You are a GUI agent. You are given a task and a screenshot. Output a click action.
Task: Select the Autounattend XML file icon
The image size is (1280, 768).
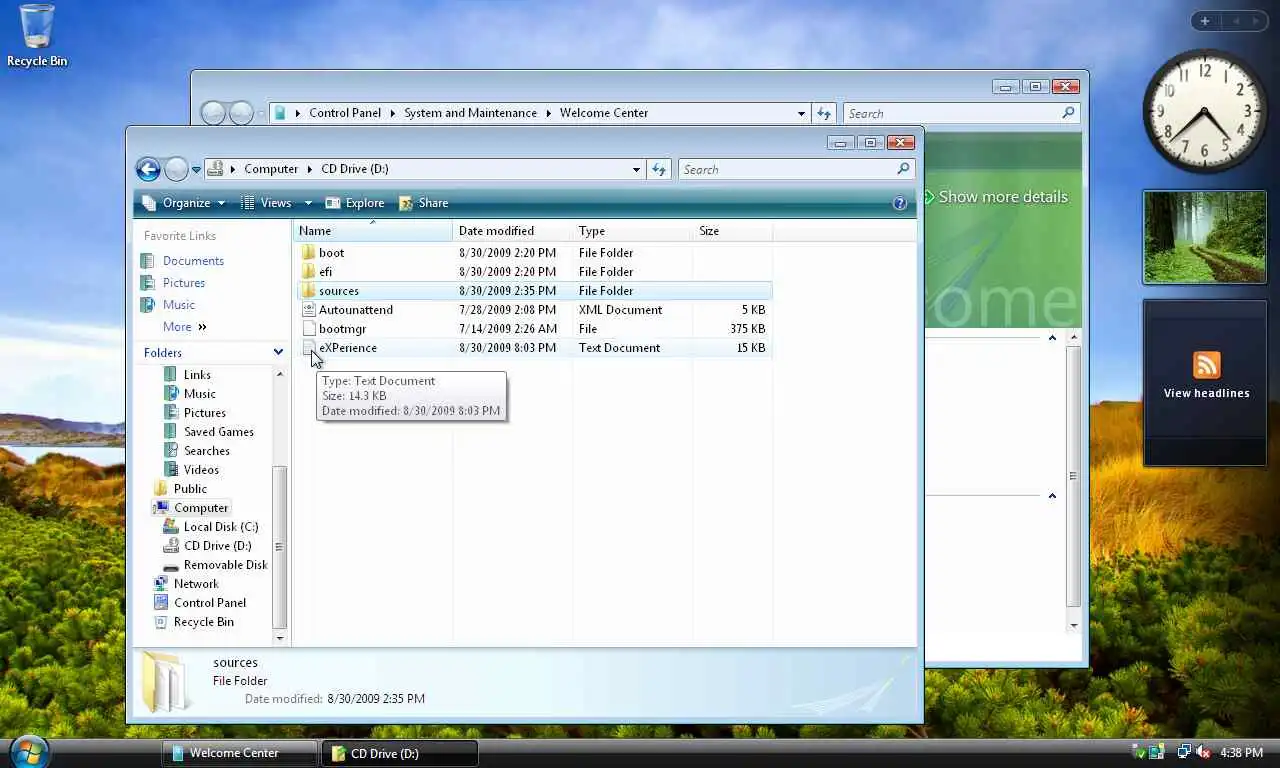[x=309, y=310]
